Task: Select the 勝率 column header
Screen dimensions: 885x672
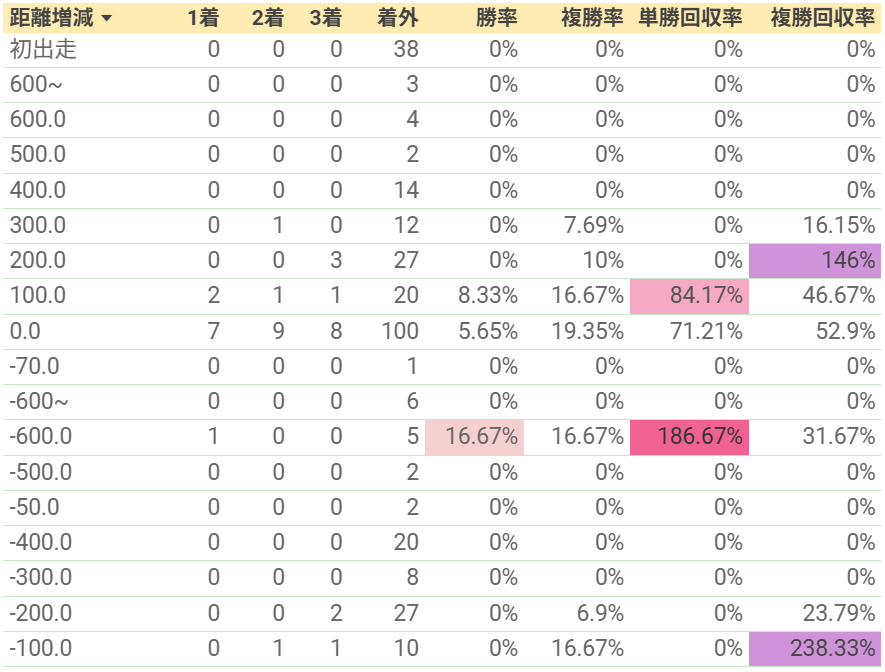Action: click(496, 19)
